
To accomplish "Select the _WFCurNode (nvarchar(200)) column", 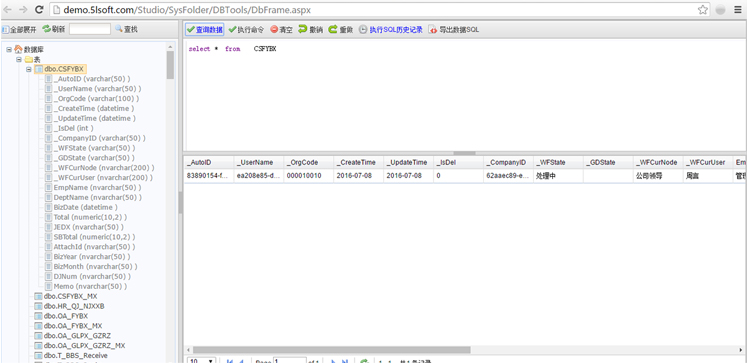I will click(x=103, y=168).
